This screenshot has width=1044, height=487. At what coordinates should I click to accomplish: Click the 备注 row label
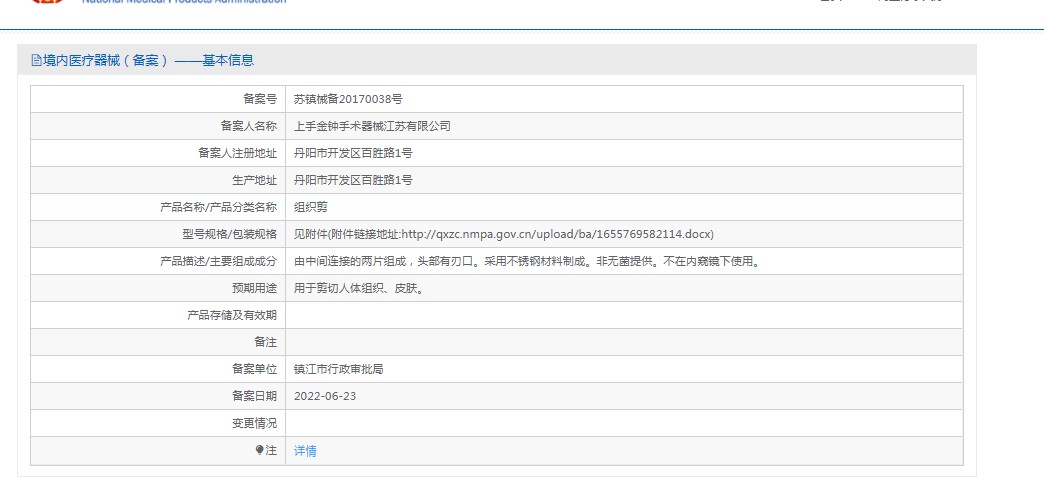pos(266,342)
